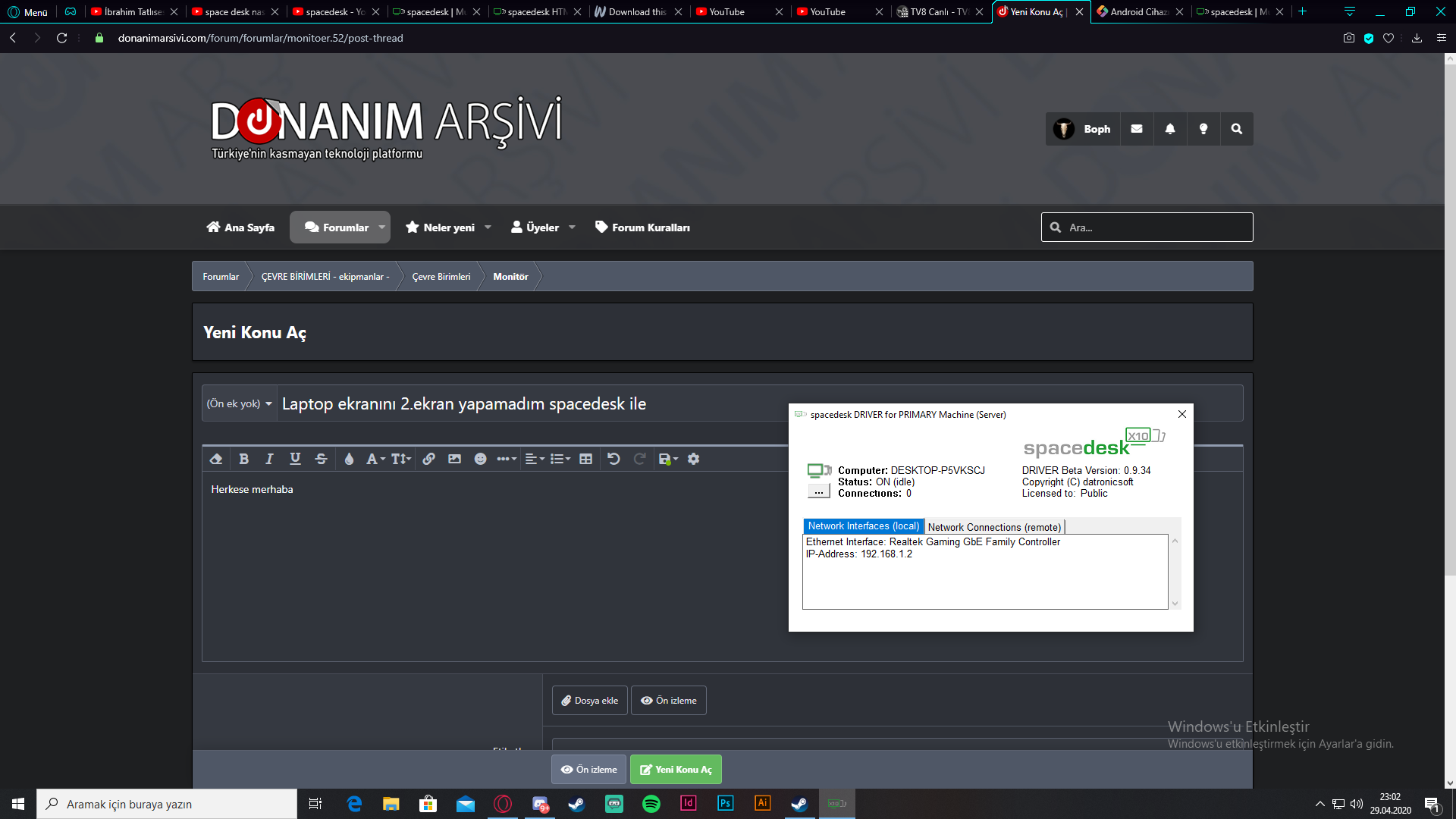The image size is (1456, 819).
Task: Undo the last editor action
Action: [x=613, y=459]
